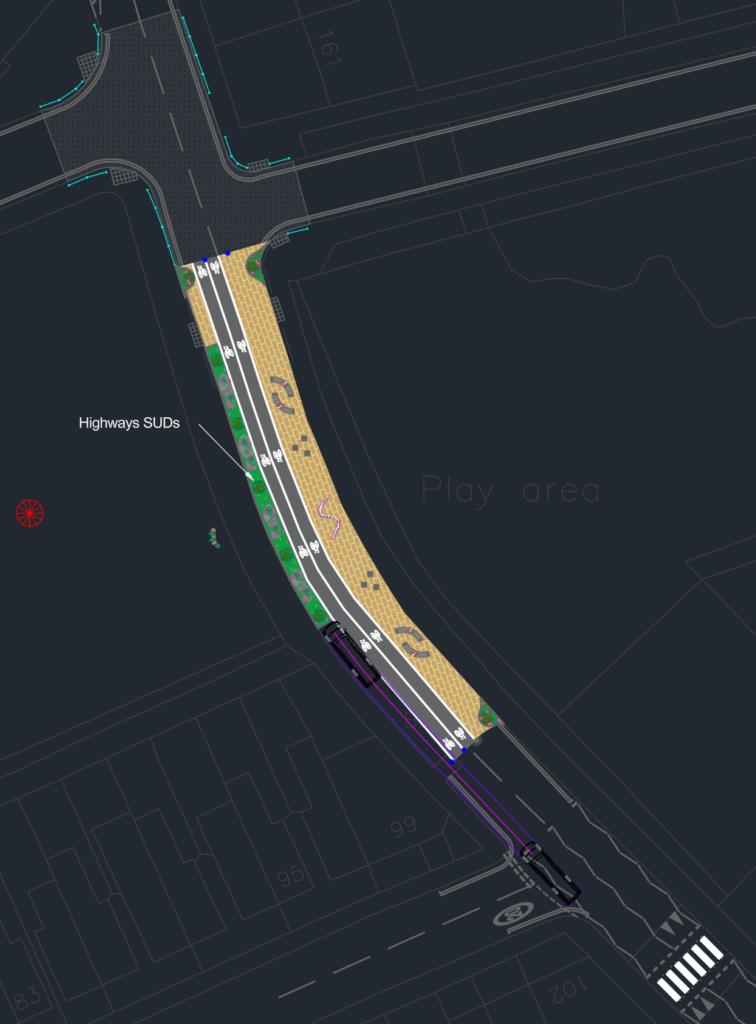Select the house number 99 label
The width and height of the screenshot is (756, 1024).
click(x=403, y=827)
